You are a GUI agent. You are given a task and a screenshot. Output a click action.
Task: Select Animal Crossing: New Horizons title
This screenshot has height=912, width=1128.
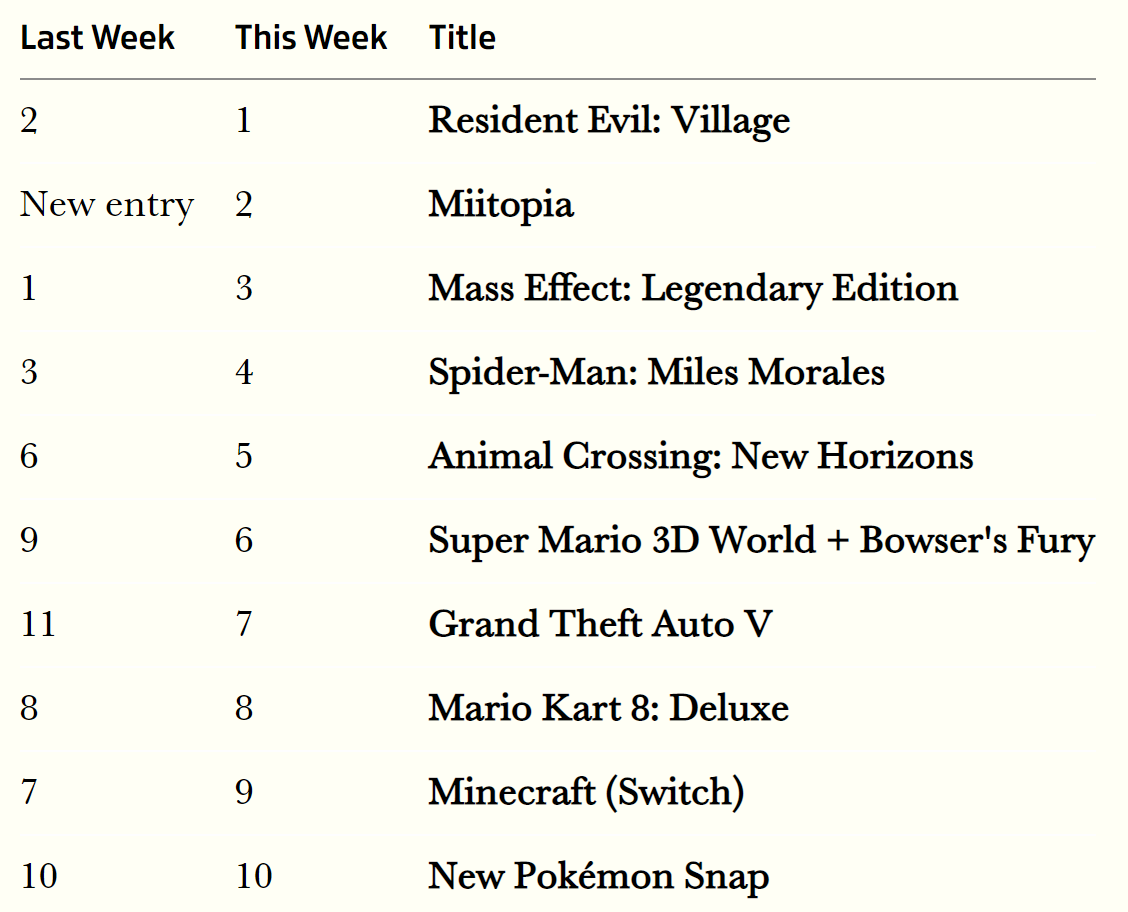701,457
